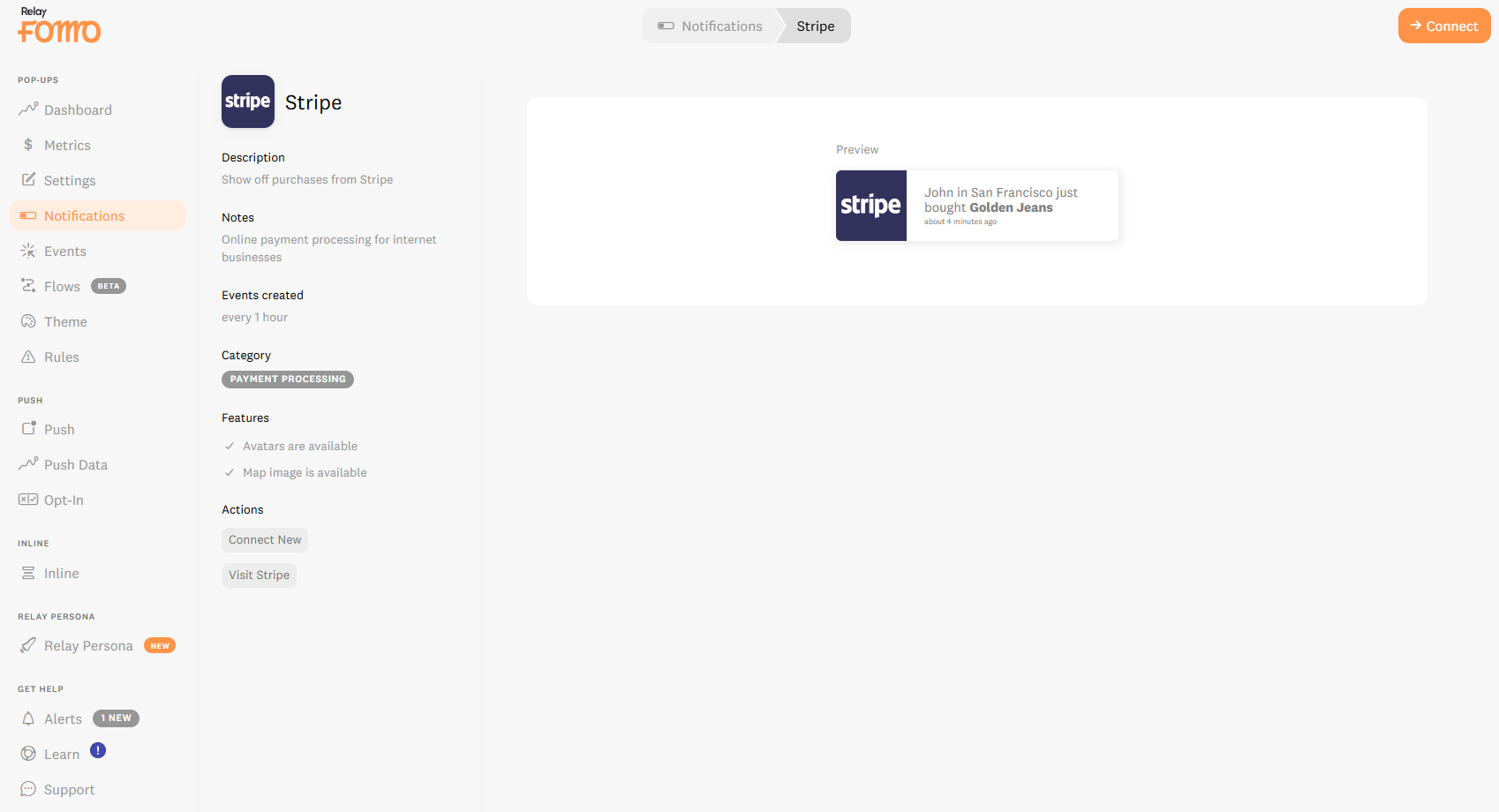This screenshot has height=812, width=1499.
Task: Click the Opt-In icon
Action: 28,500
